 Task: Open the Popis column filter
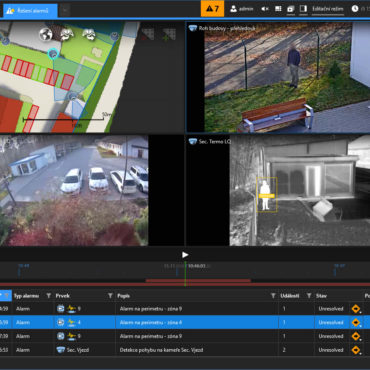pyautogui.click(x=273, y=296)
